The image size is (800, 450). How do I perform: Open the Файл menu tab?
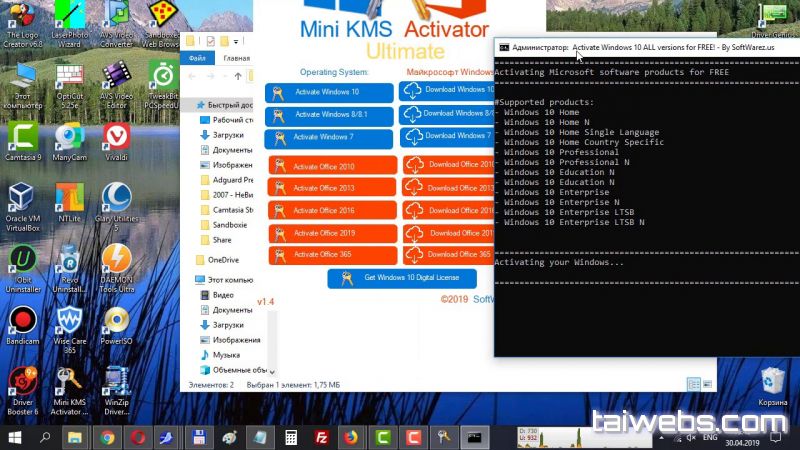(x=197, y=58)
